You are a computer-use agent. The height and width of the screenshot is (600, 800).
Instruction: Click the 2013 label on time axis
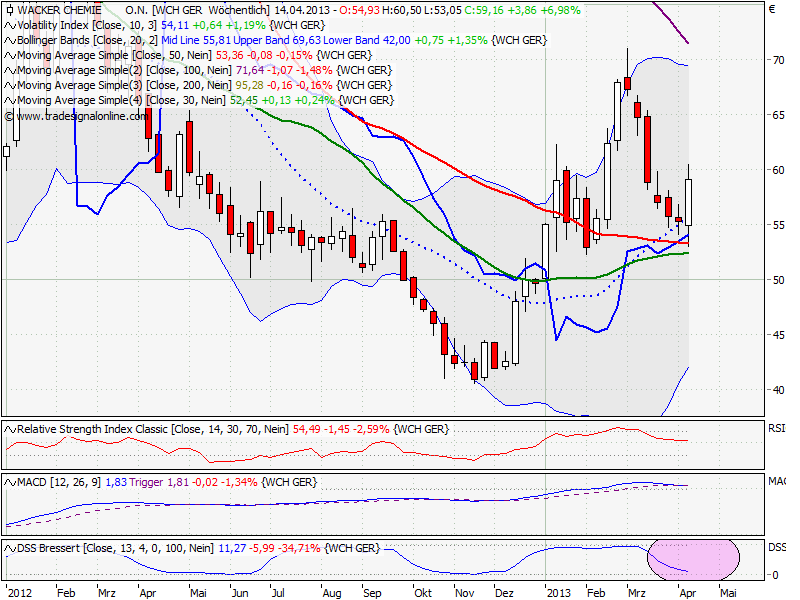pos(559,593)
